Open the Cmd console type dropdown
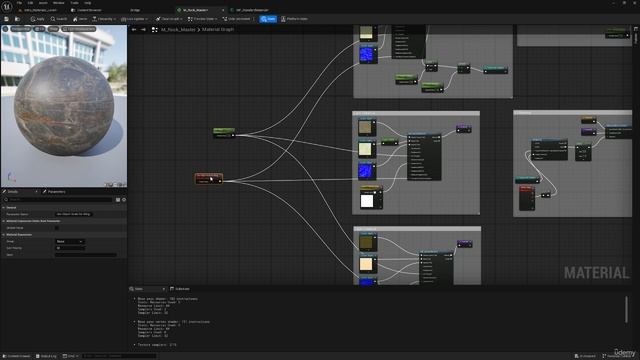This screenshot has height=360, width=640. pos(70,356)
